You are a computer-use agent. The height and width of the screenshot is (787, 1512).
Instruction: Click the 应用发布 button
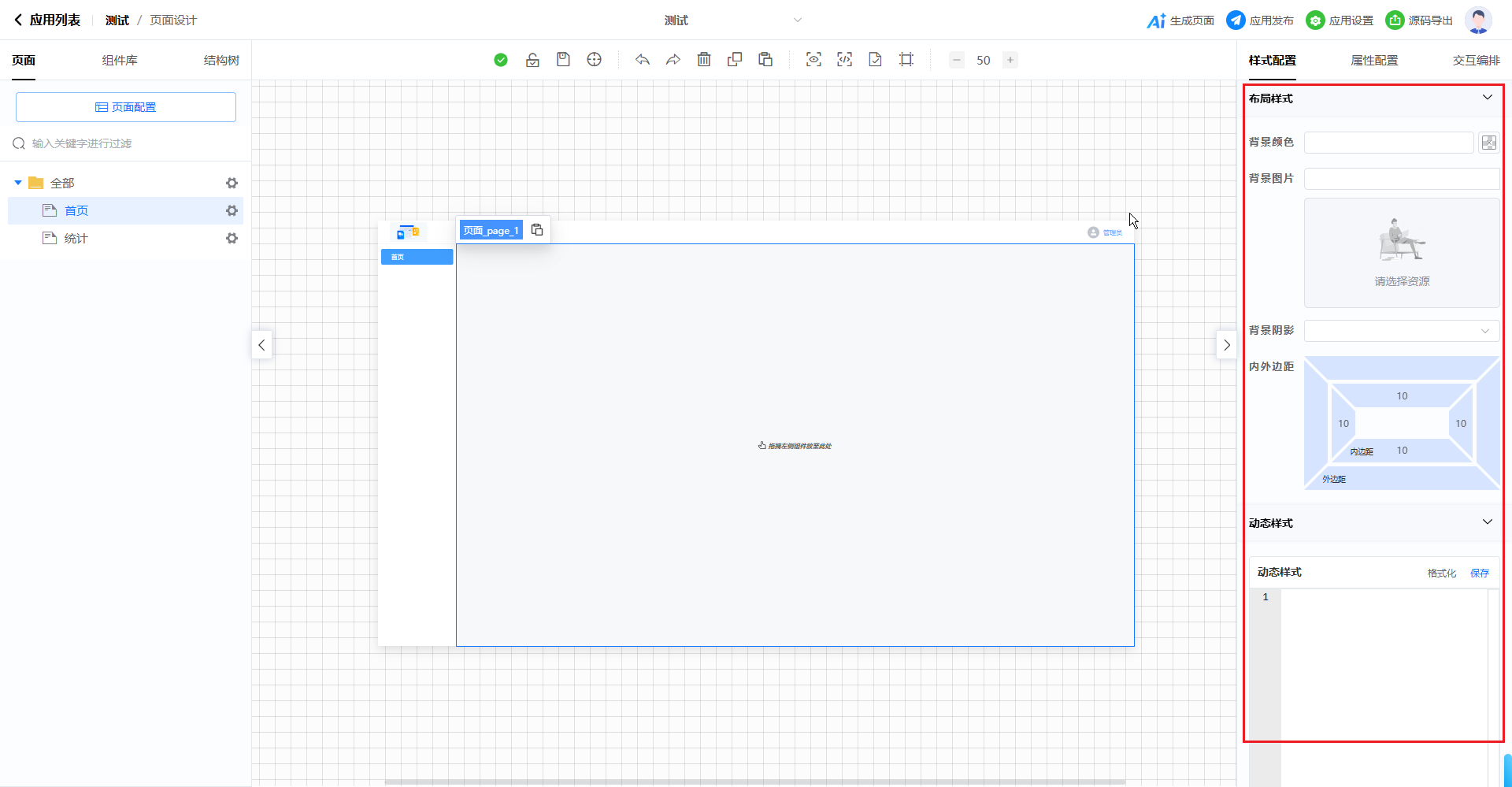click(x=1260, y=20)
